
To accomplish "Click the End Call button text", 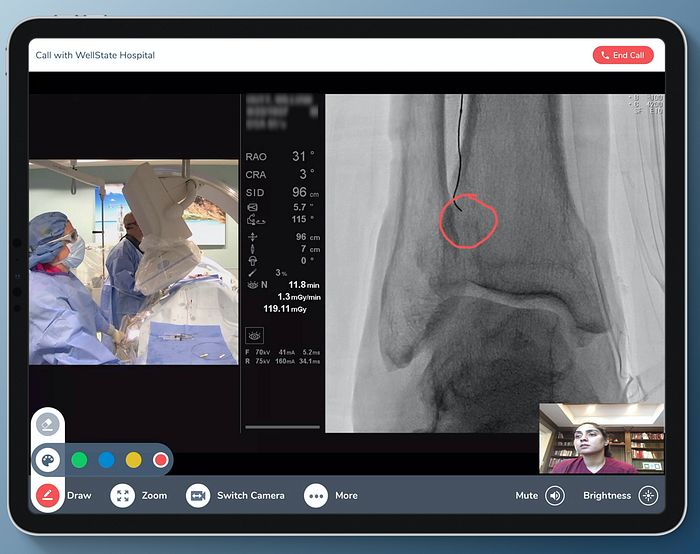I will (629, 55).
